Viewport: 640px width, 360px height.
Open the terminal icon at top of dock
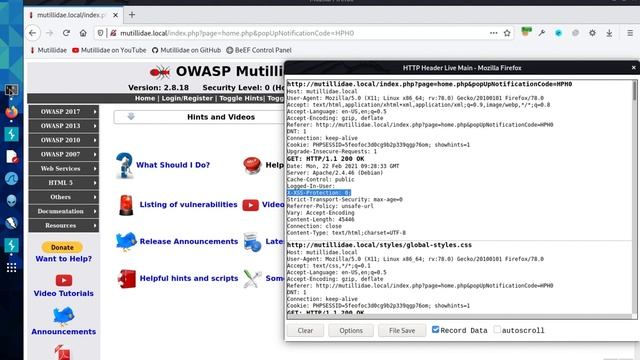tap(11, 90)
